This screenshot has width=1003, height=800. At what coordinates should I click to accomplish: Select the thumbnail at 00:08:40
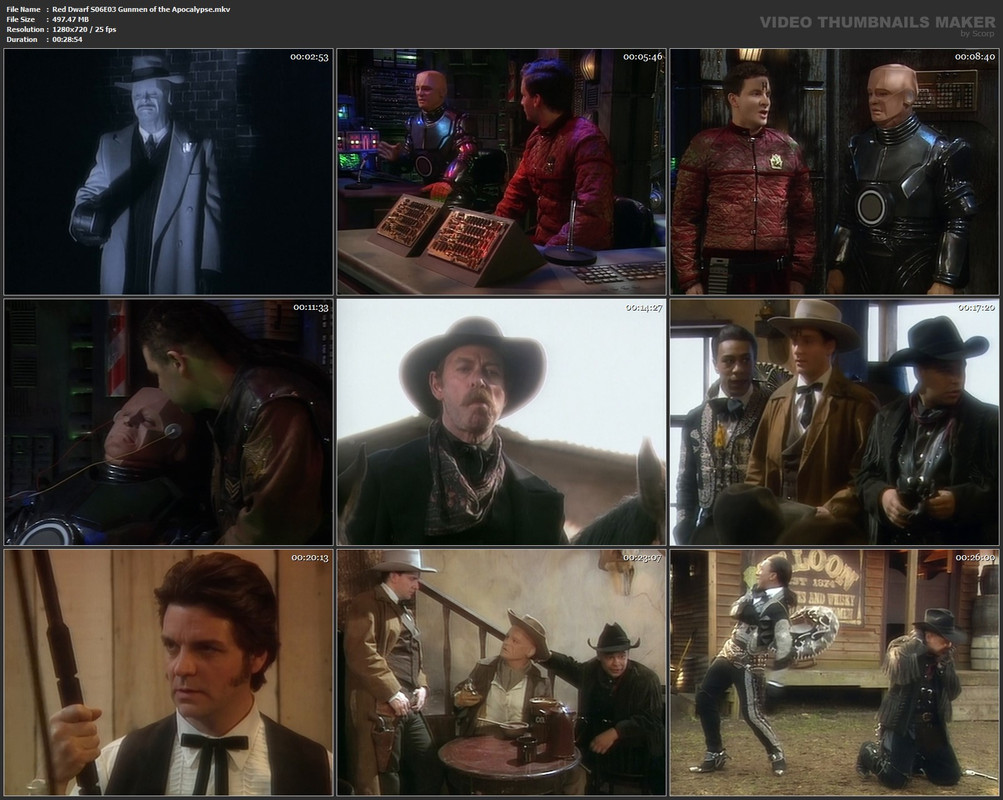point(834,172)
